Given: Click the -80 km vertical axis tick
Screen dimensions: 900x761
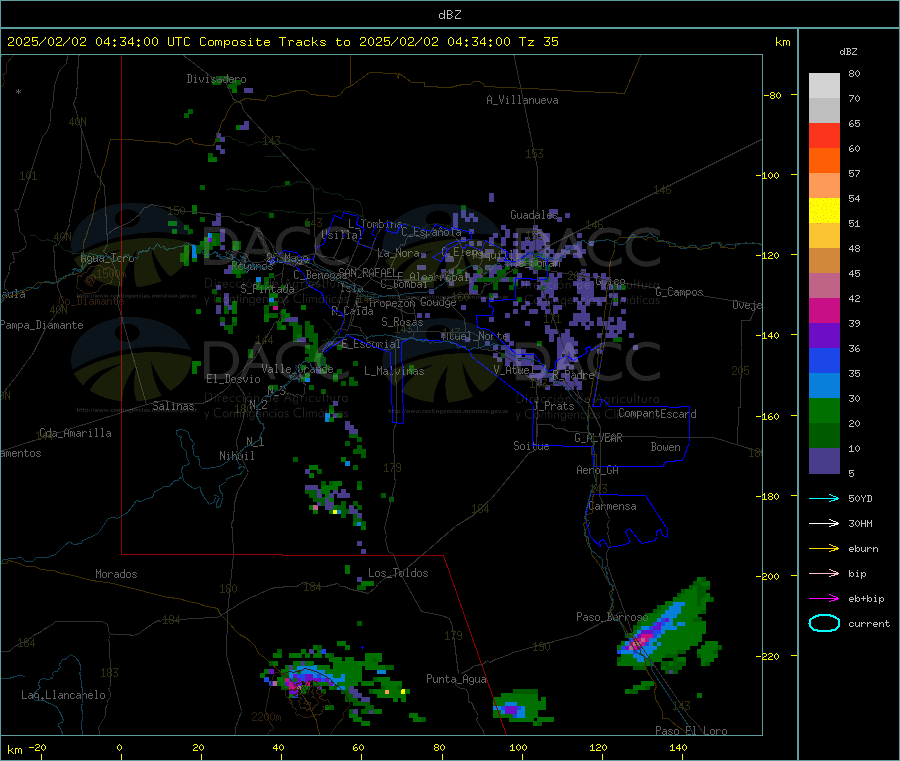Looking at the screenshot, I should [x=774, y=95].
